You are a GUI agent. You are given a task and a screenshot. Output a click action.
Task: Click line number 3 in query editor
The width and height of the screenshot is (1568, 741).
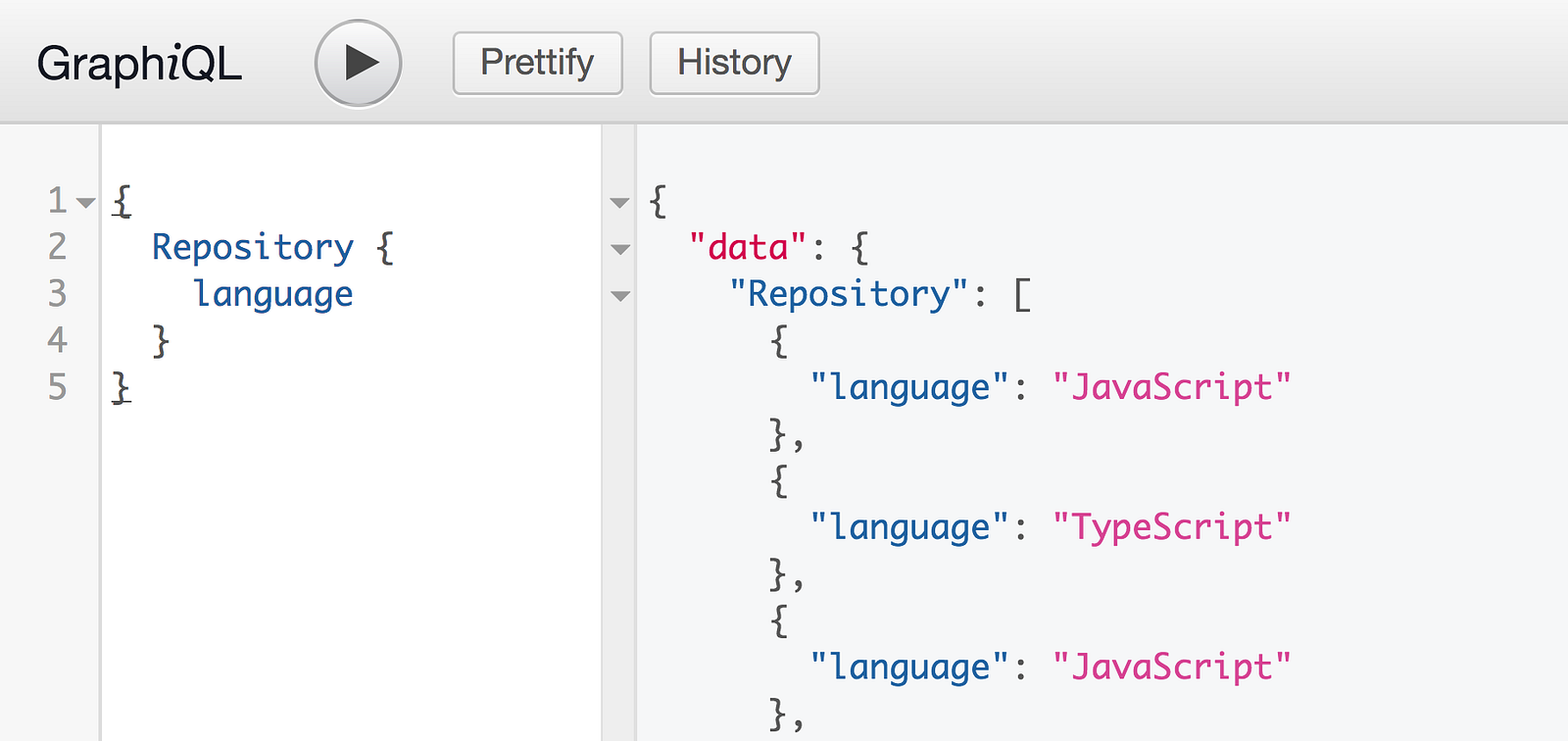coord(58,293)
